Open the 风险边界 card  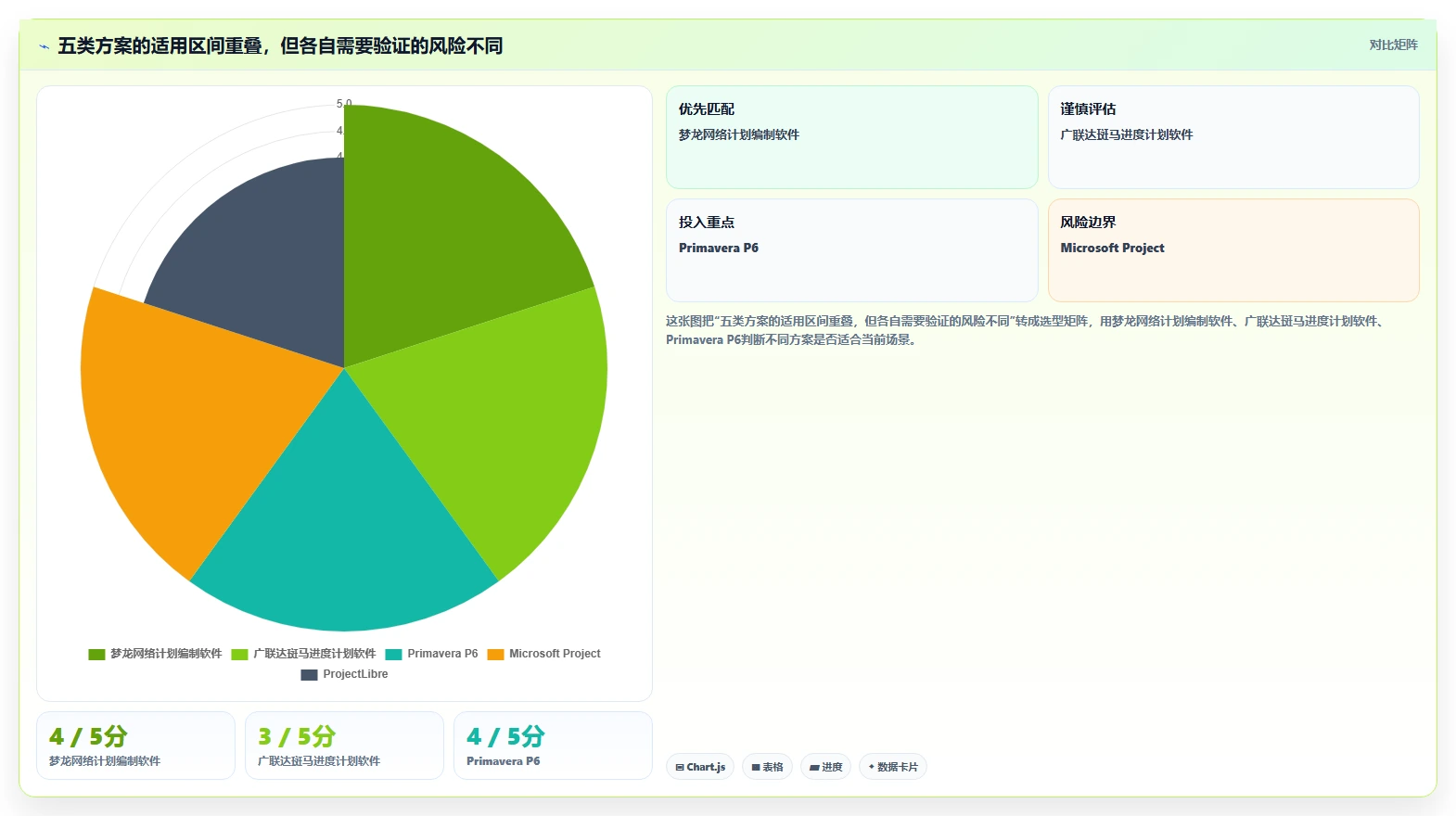pyautogui.click(x=1233, y=250)
